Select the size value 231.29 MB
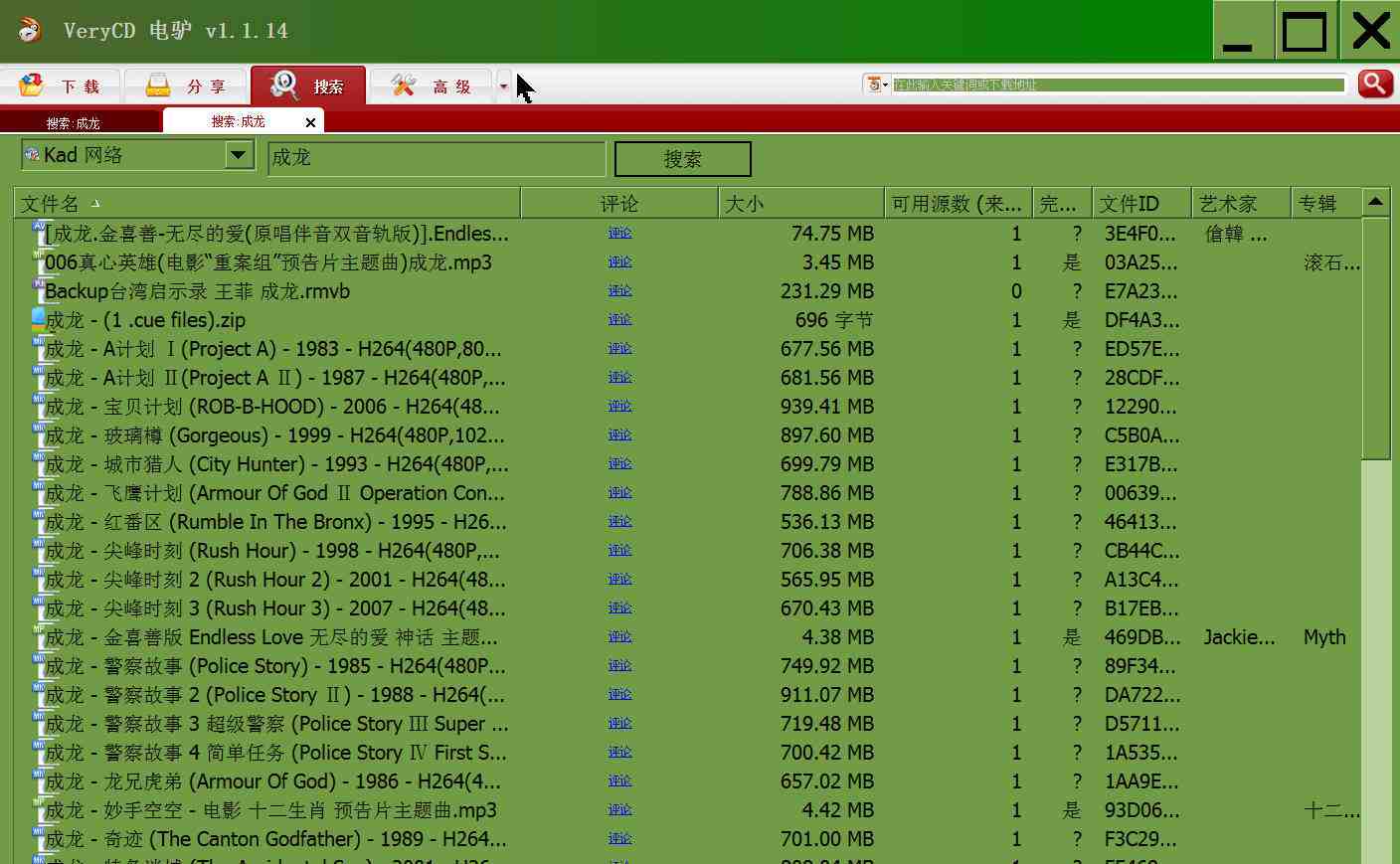This screenshot has width=1400, height=864. coord(827,291)
